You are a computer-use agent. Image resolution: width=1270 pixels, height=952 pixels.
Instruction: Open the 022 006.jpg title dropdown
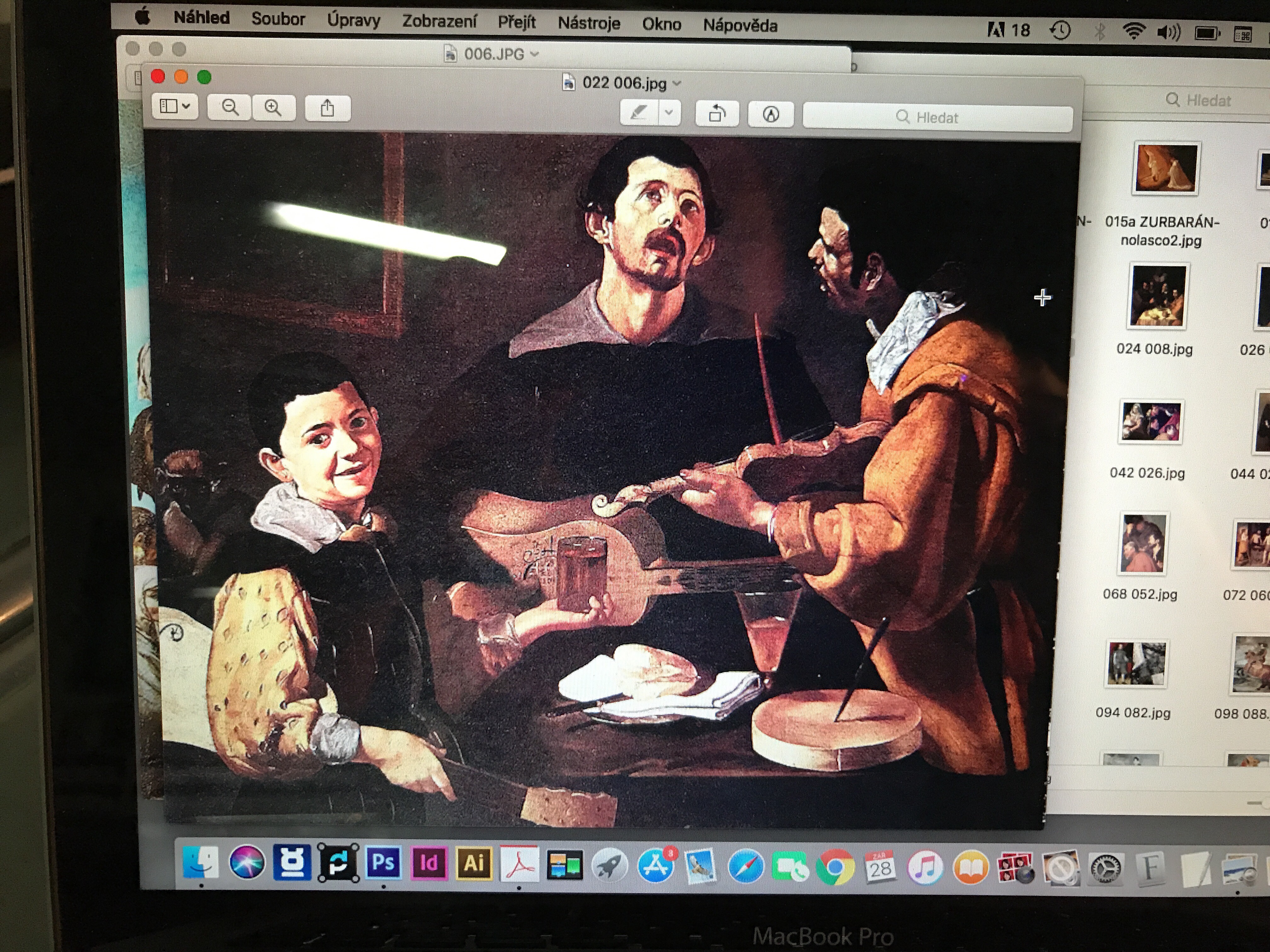[x=678, y=84]
